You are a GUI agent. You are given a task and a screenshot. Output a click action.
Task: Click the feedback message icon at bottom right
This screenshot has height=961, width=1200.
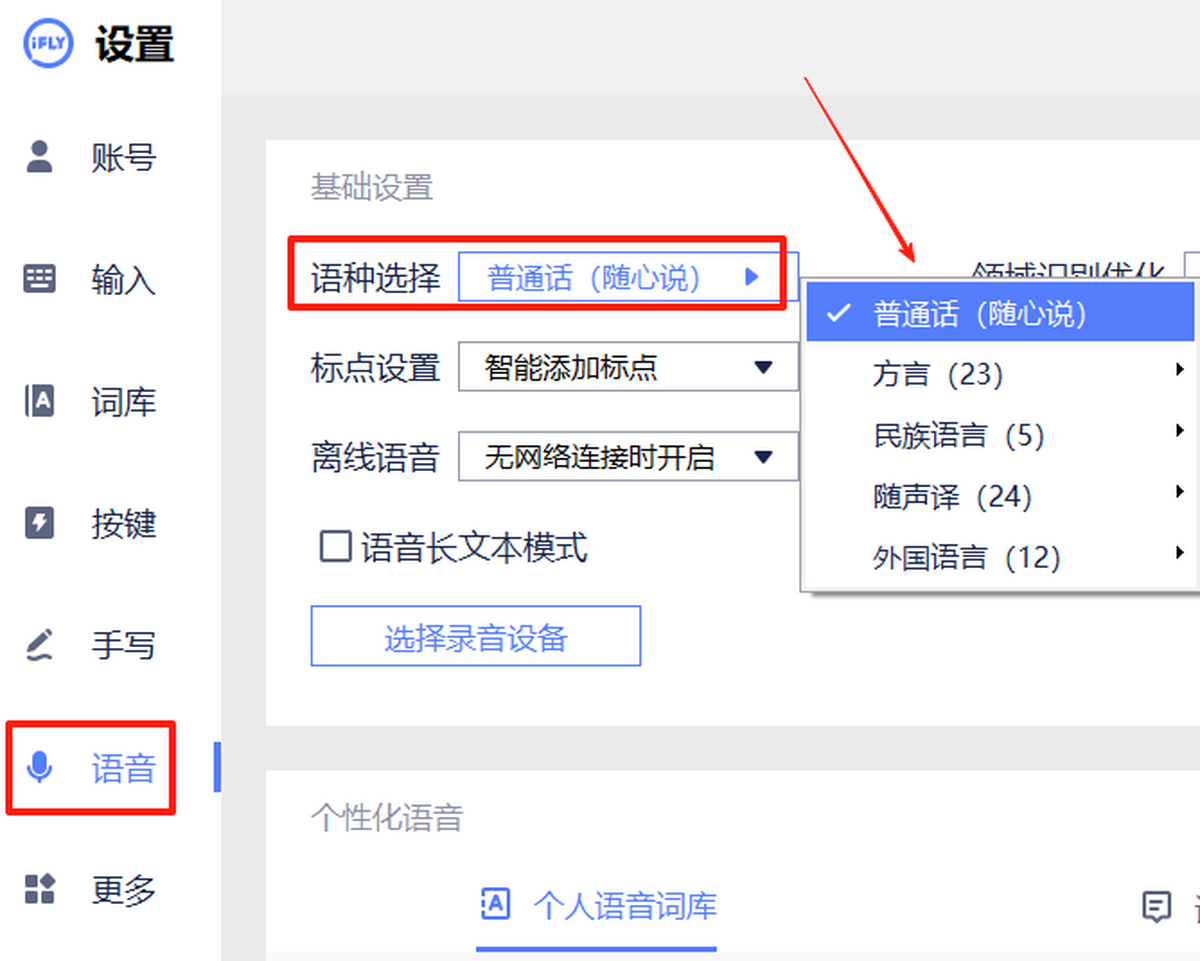[1157, 908]
